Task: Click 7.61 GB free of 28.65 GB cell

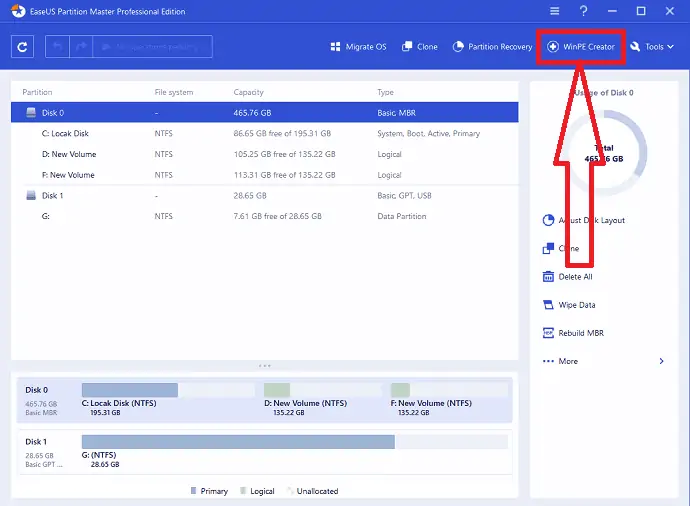Action: [x=277, y=216]
